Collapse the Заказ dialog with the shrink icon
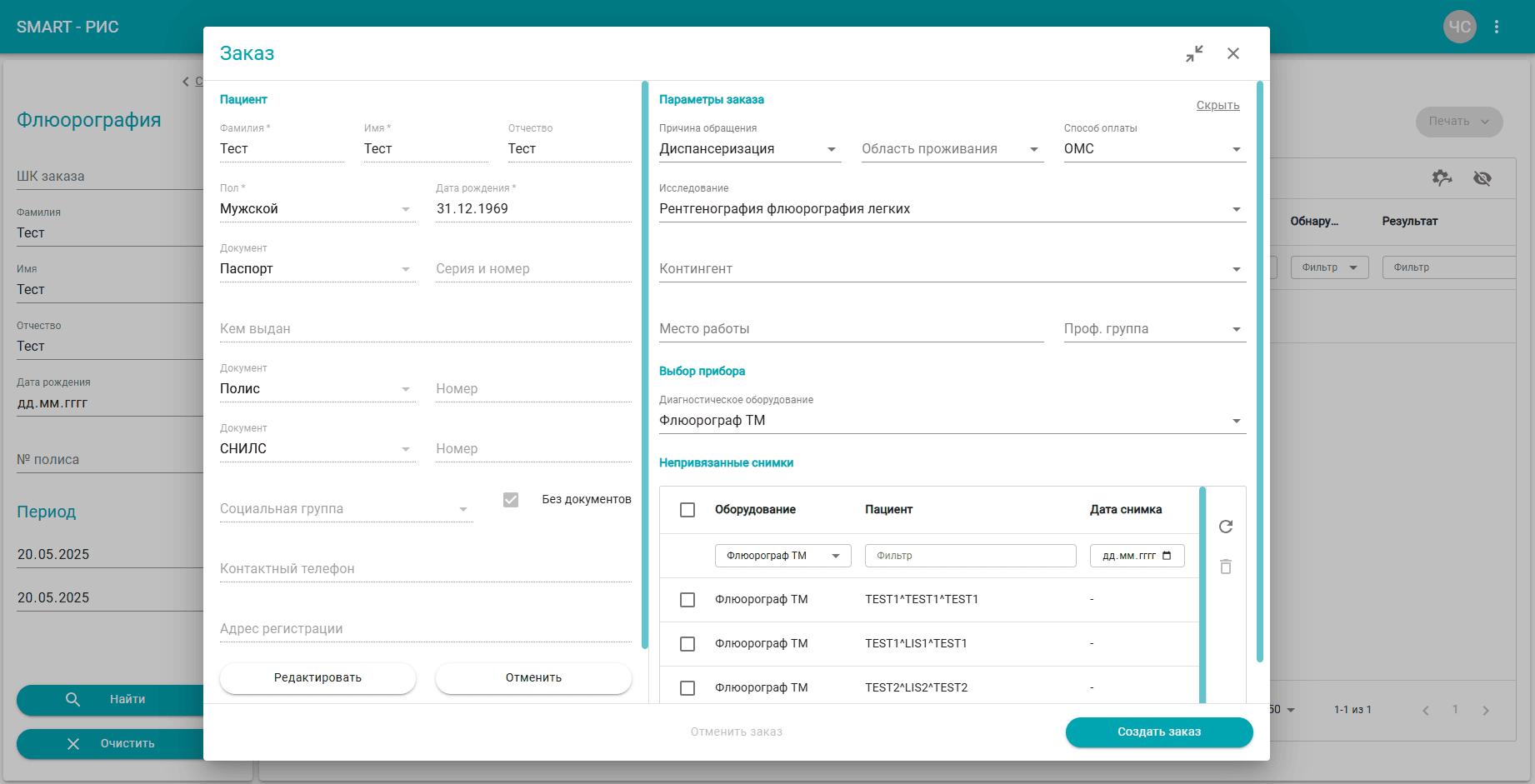Viewport: 1535px width, 784px height. (x=1194, y=53)
